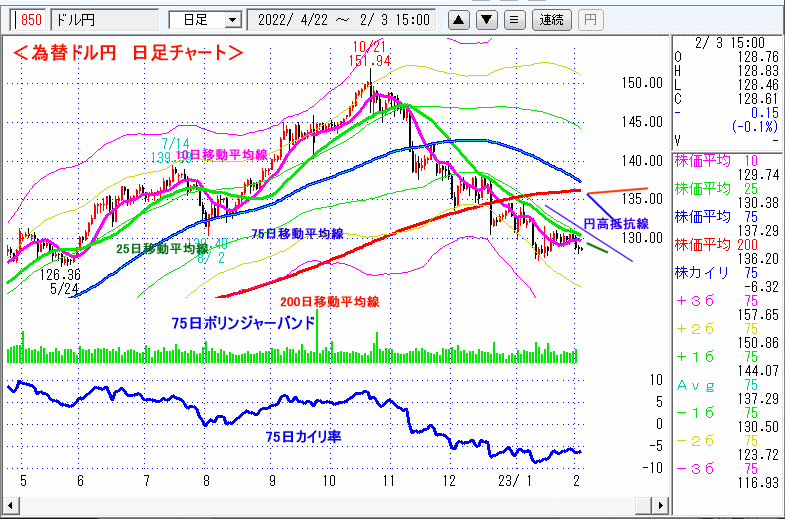Open the 日足 timeframe dropdown arrow
Viewport: 785px width, 519px height.
click(x=232, y=20)
